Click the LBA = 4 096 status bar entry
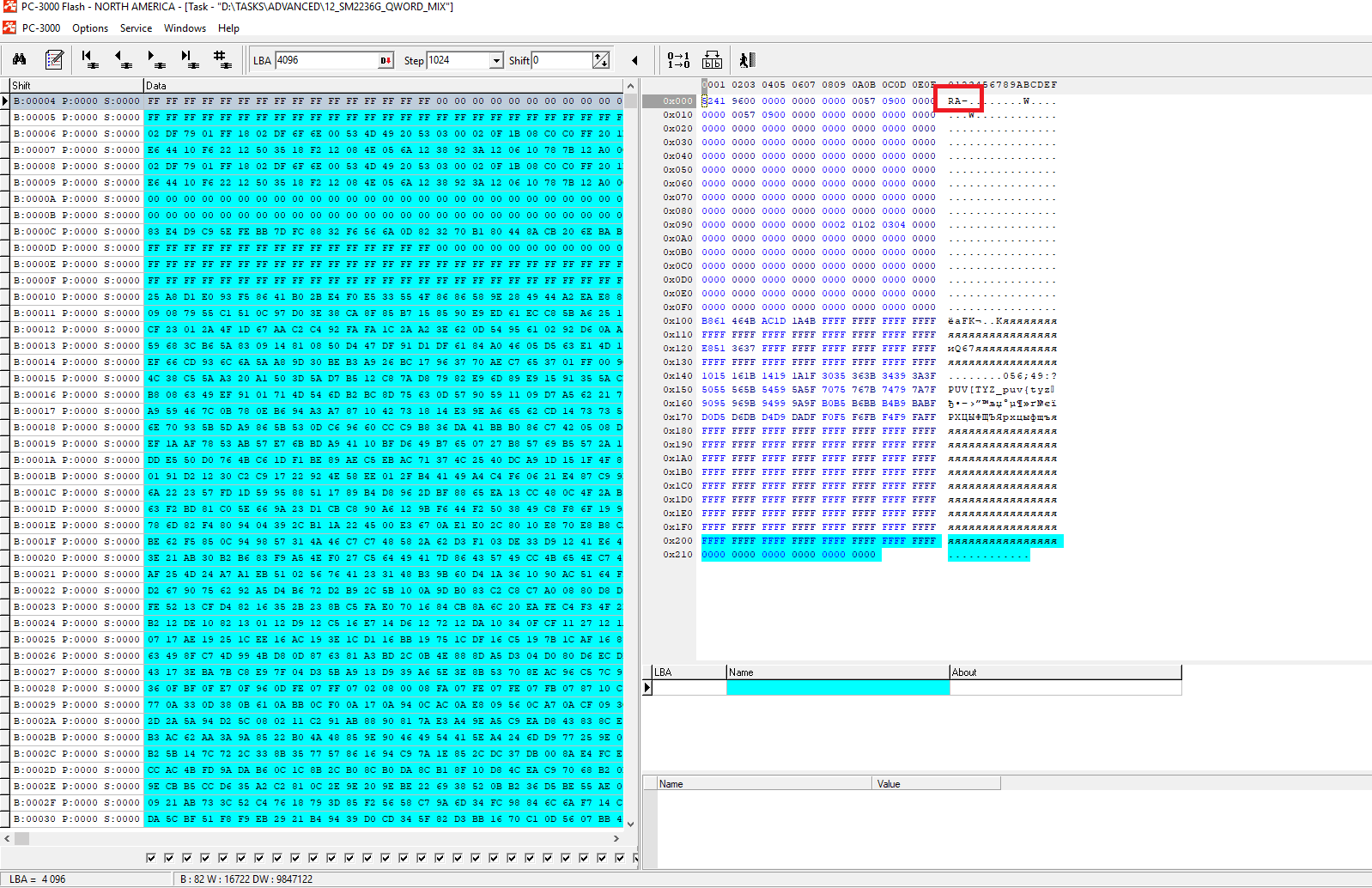This screenshot has height=888, width=1372. [38, 879]
